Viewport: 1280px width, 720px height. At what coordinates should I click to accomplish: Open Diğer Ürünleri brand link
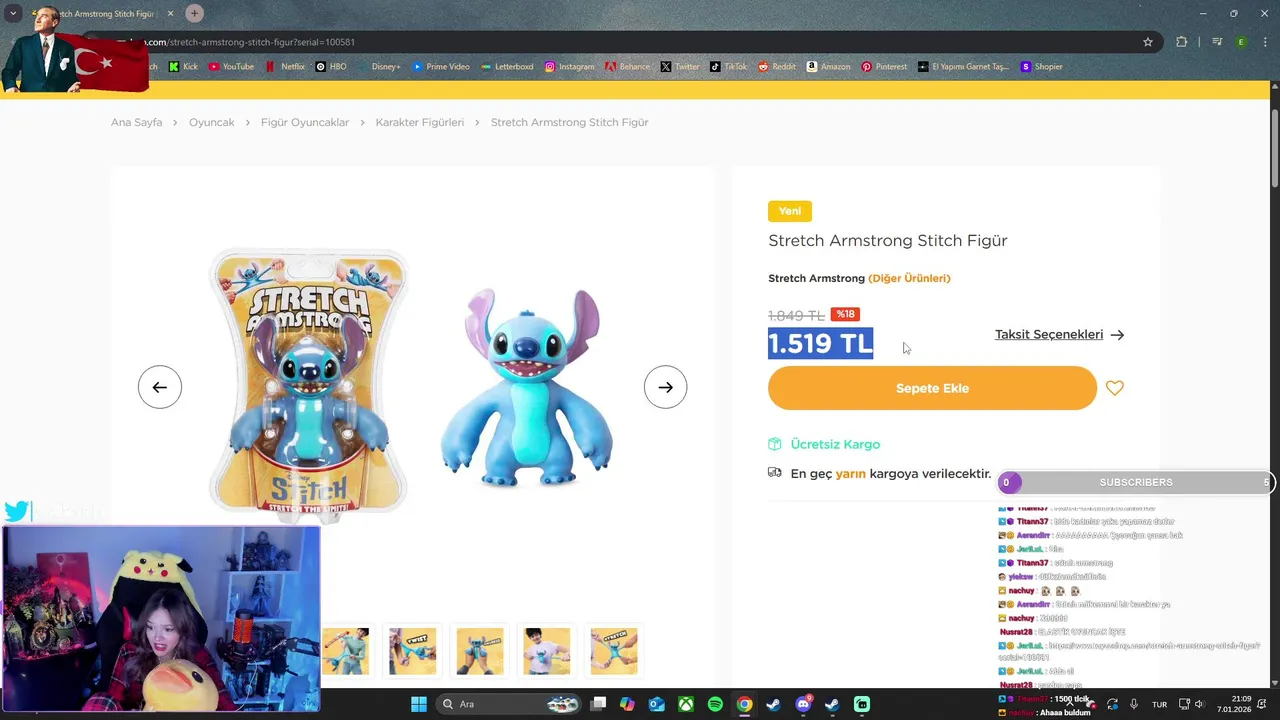909,278
